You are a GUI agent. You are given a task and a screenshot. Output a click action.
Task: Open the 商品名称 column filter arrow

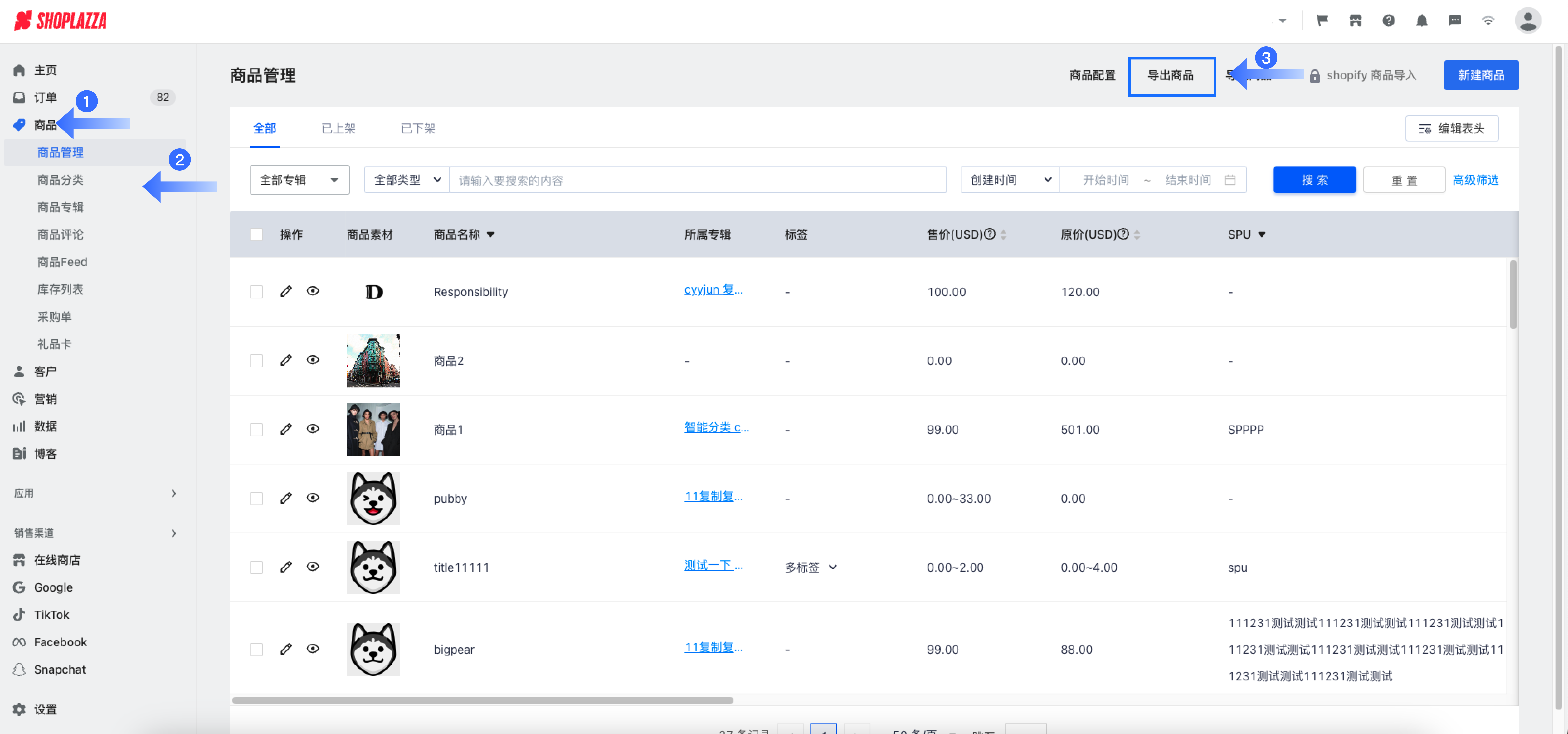[491, 234]
